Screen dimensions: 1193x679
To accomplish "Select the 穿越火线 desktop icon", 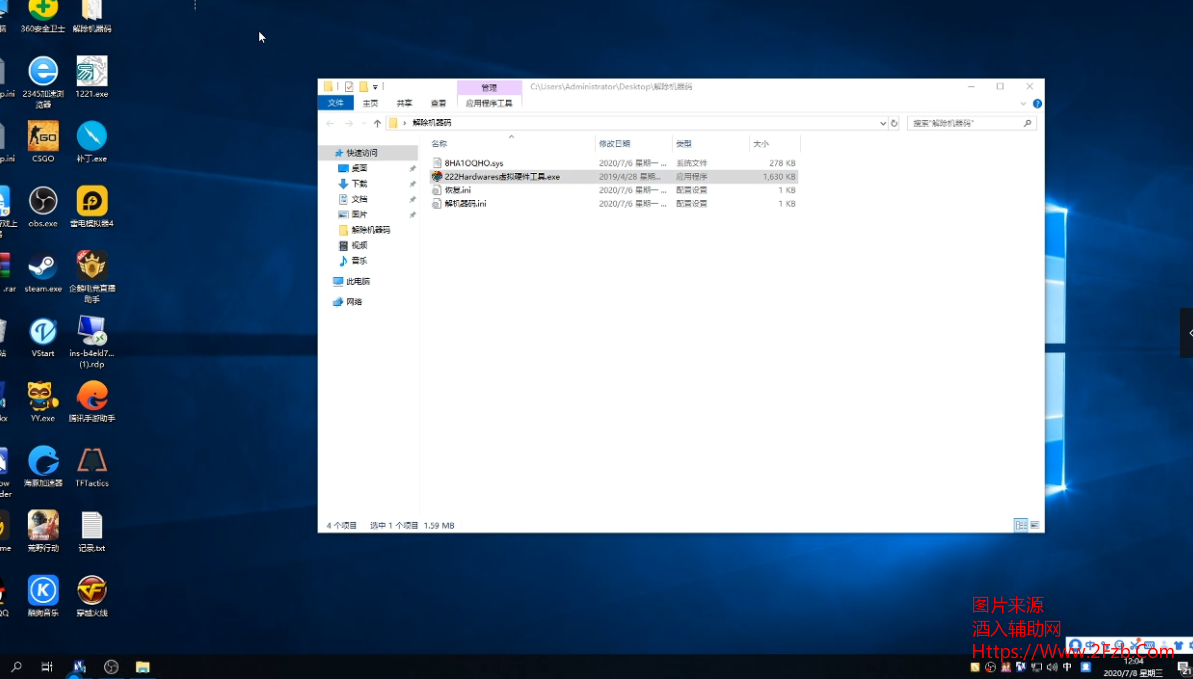I will click(x=91, y=596).
